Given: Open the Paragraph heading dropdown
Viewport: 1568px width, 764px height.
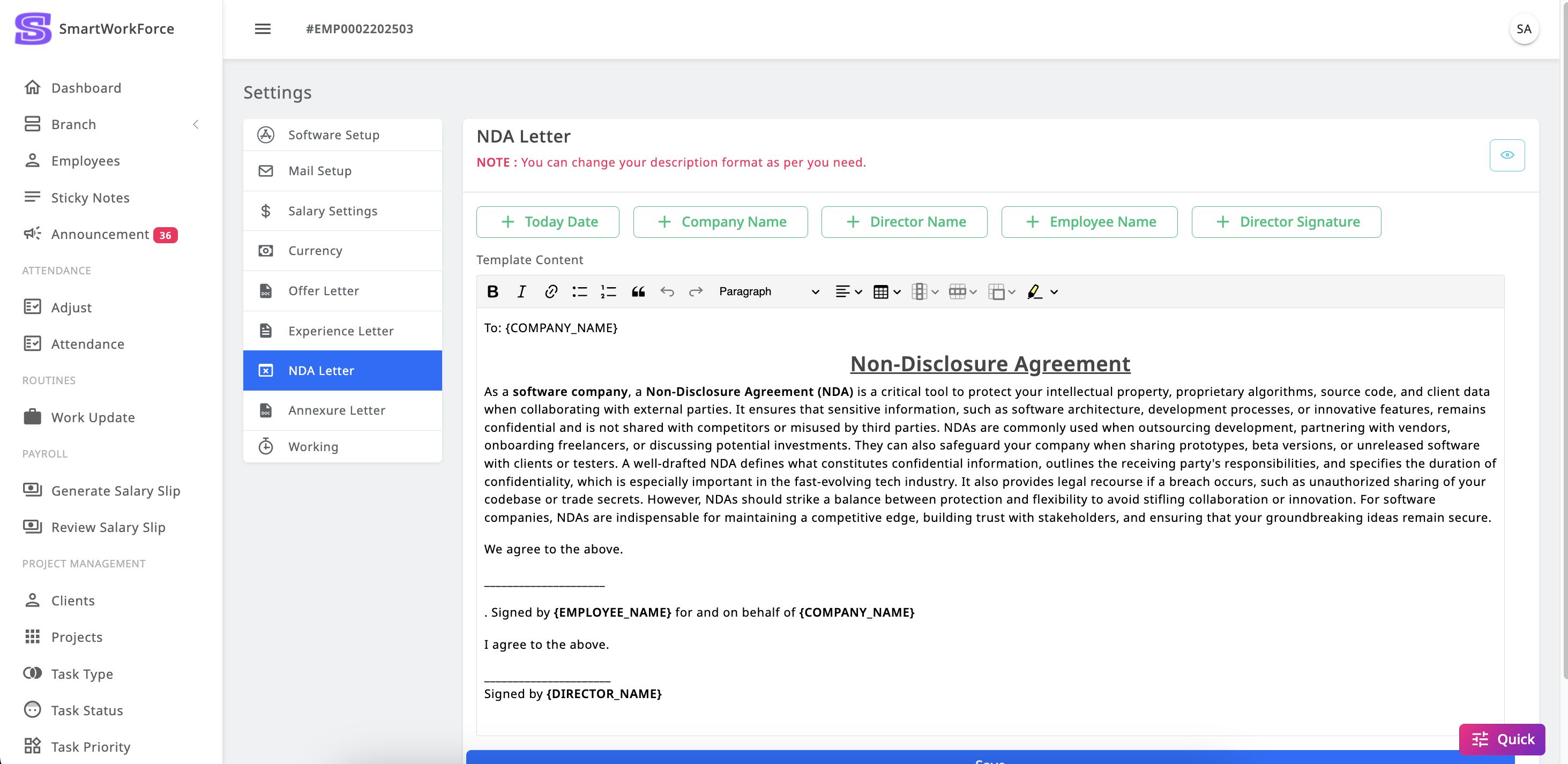Looking at the screenshot, I should click(x=769, y=291).
